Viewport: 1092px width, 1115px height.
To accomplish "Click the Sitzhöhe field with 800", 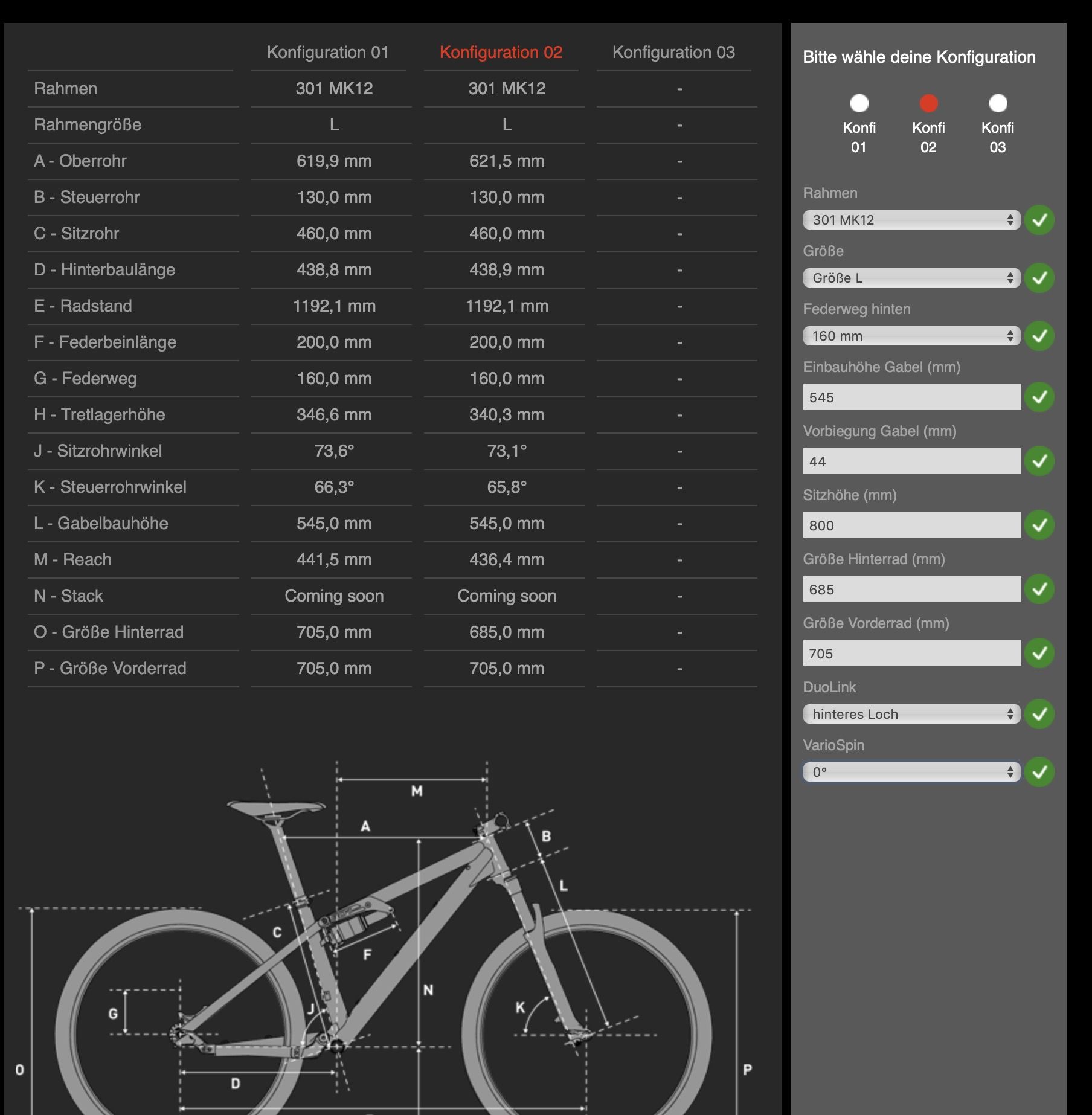I will tap(911, 525).
